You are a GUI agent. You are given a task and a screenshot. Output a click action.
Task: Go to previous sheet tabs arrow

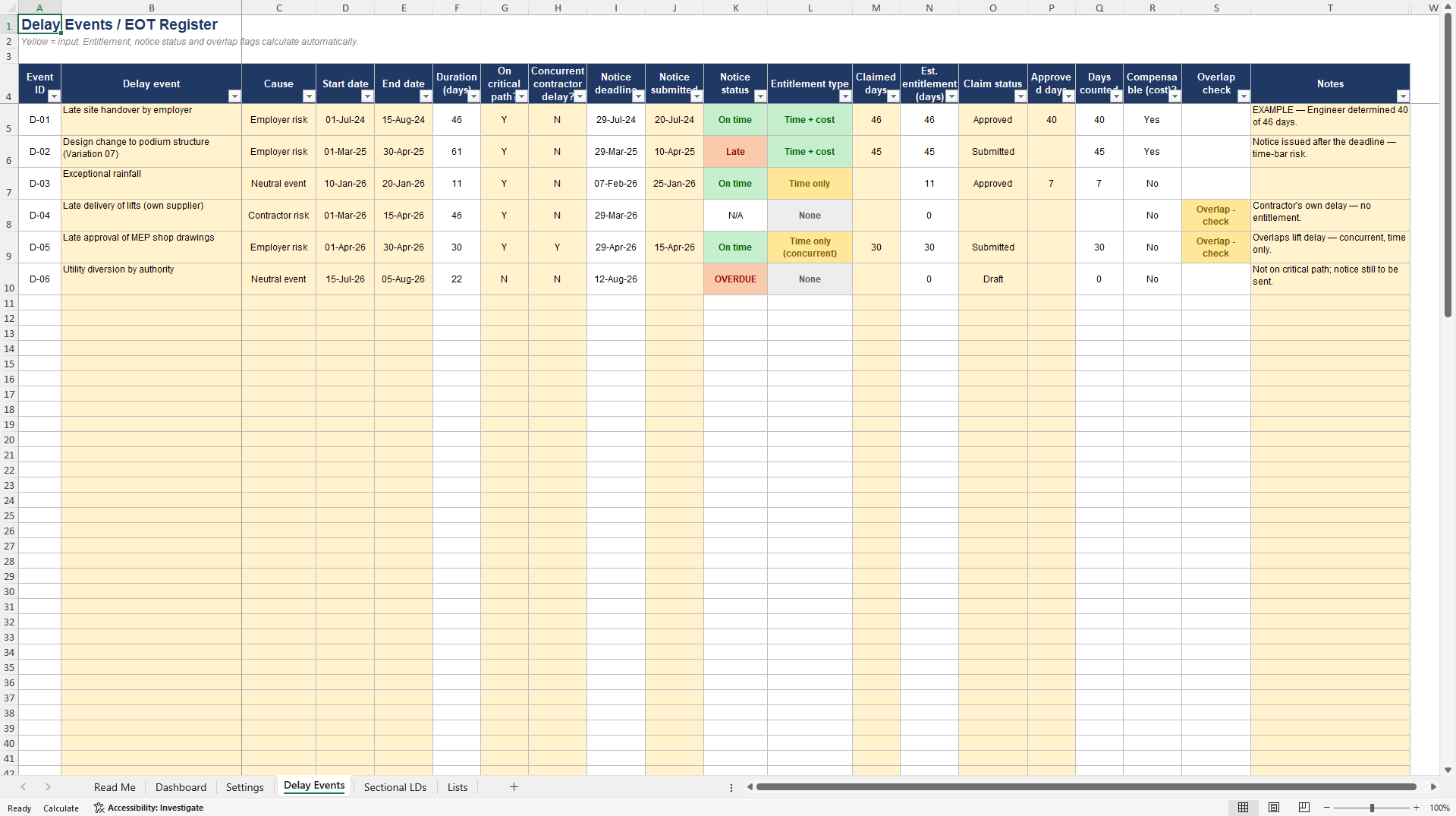(24, 787)
